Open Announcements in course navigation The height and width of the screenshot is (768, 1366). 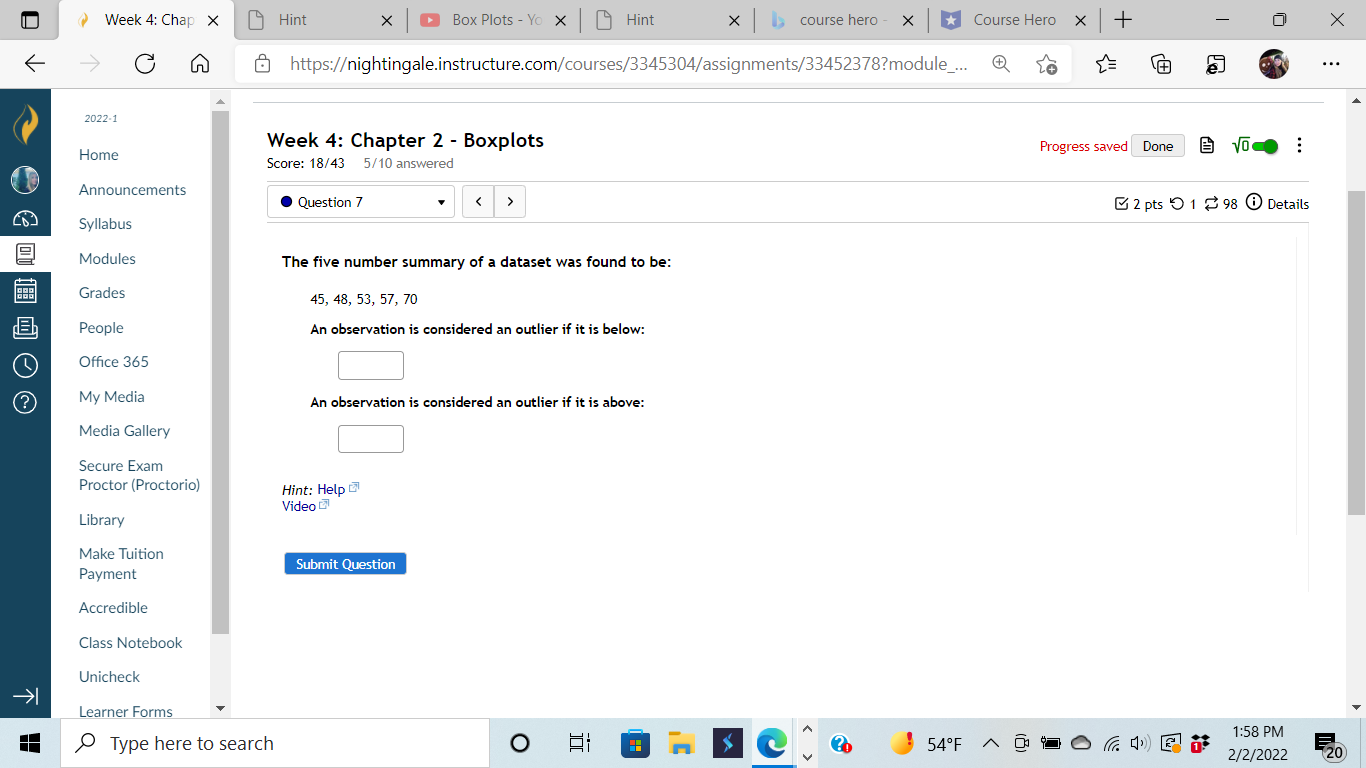(x=132, y=190)
